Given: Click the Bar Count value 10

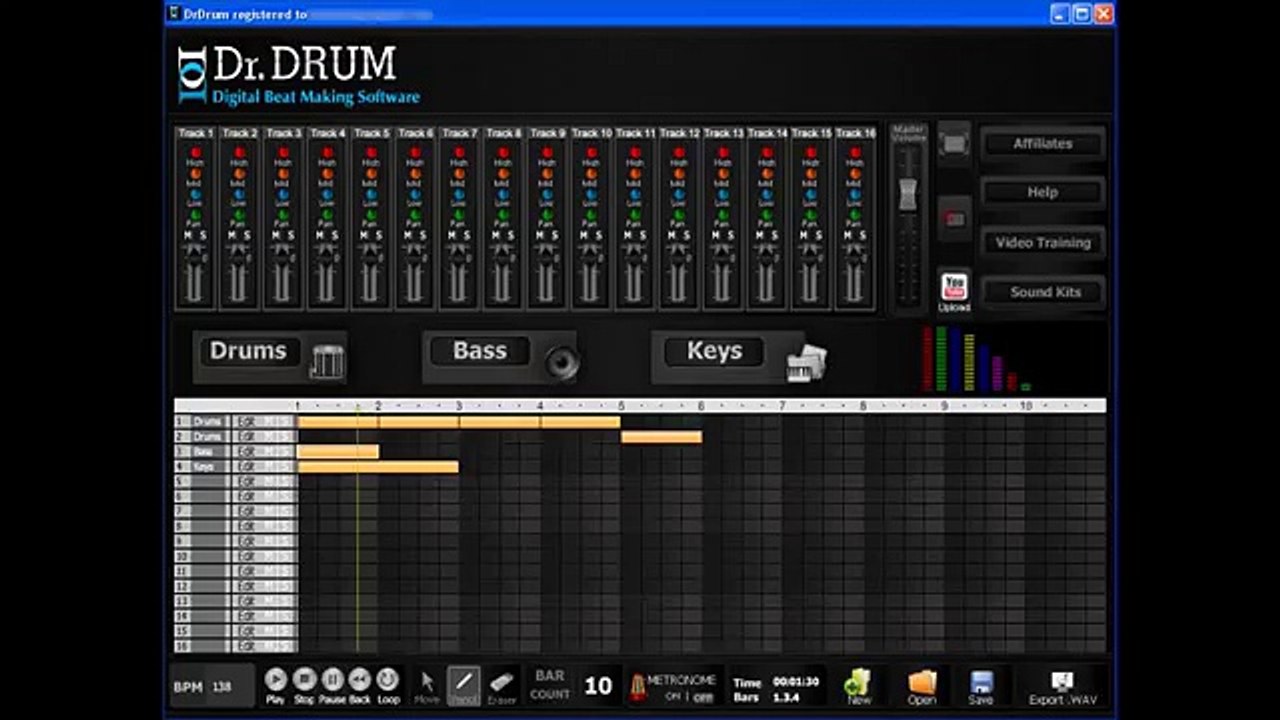Looking at the screenshot, I should click(x=598, y=685).
